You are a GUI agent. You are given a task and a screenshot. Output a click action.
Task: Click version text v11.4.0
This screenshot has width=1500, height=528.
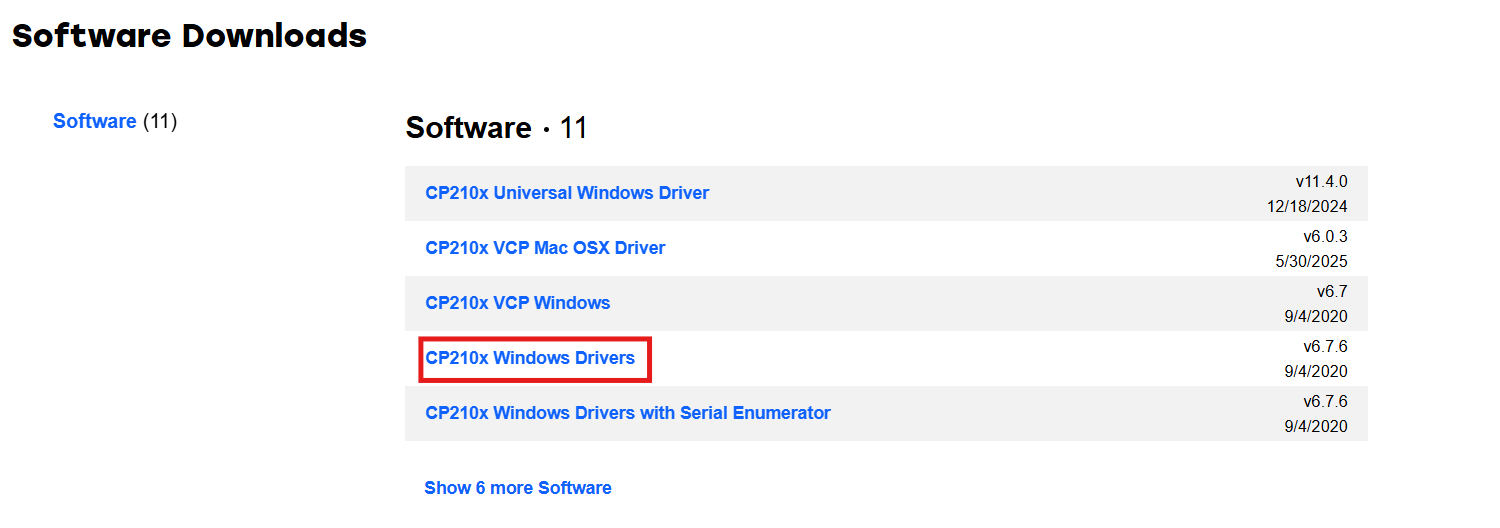pos(1321,182)
